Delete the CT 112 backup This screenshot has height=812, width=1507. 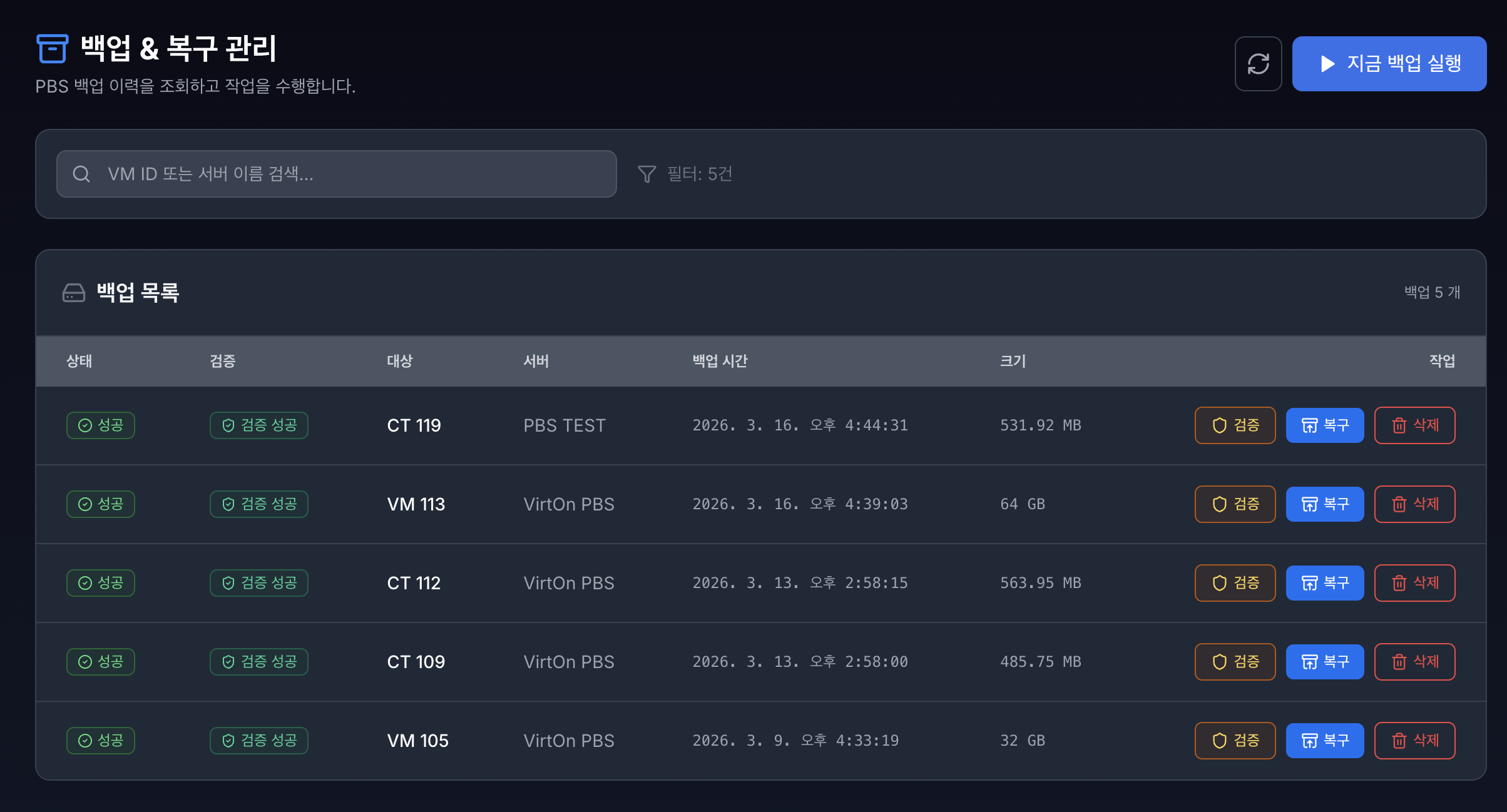(x=1414, y=583)
